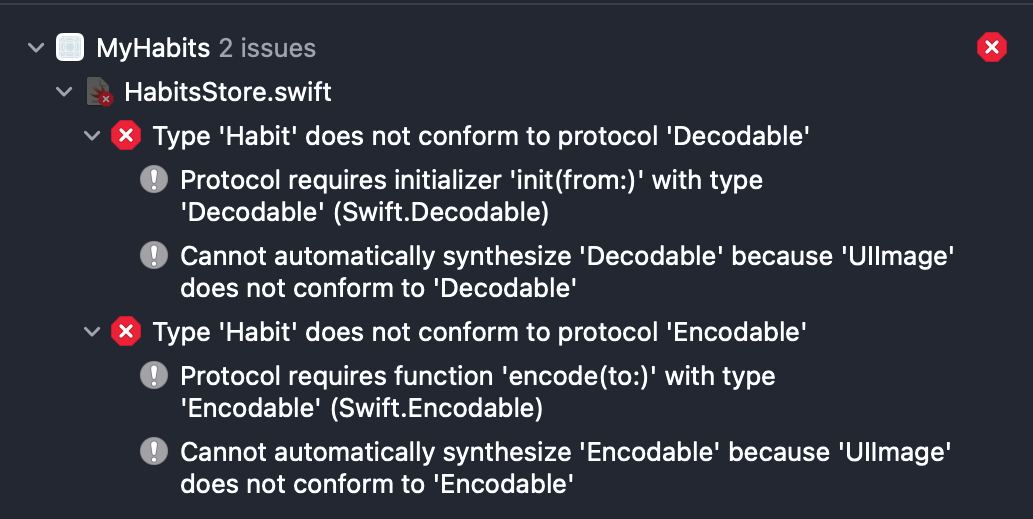Click the note icon for init(from:) requirement
This screenshot has height=519, width=1033.
point(154,179)
